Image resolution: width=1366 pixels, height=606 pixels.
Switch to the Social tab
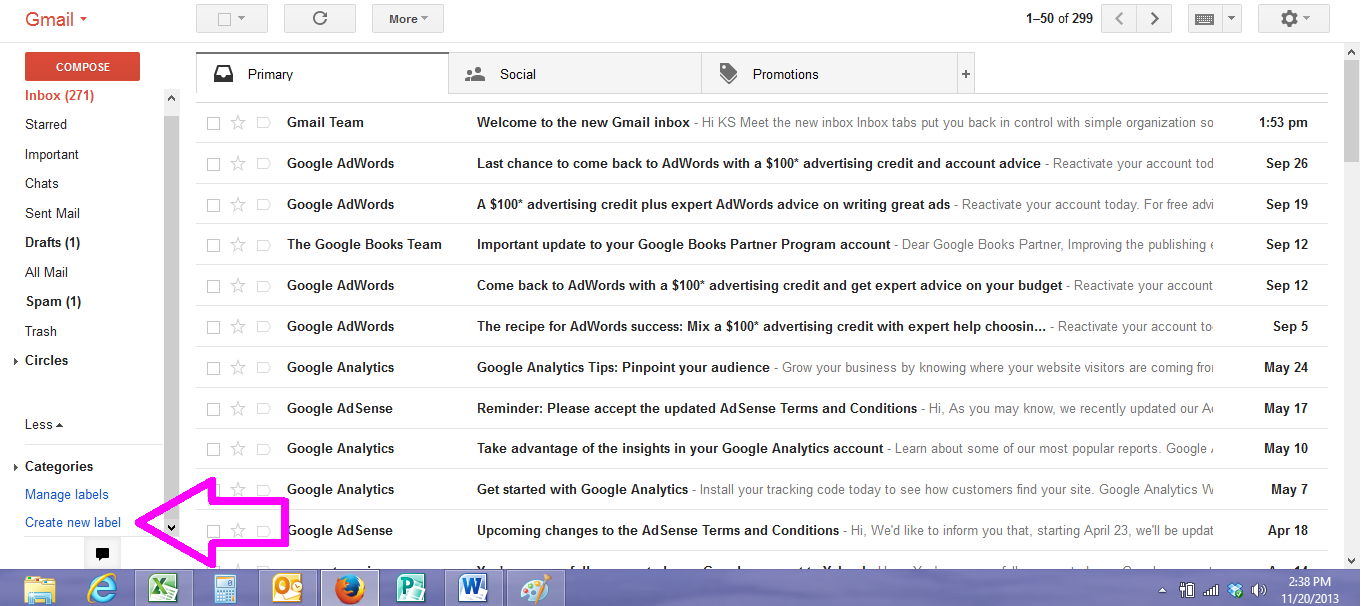point(576,74)
